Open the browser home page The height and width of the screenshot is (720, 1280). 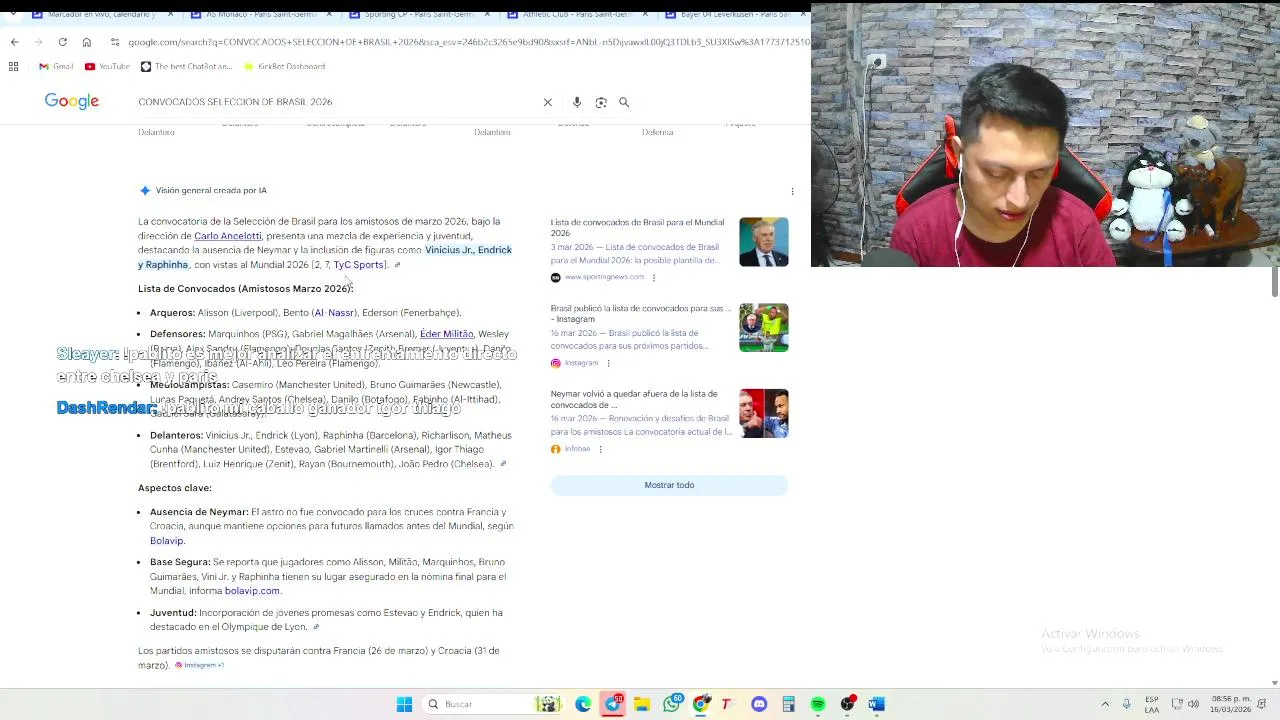(86, 42)
